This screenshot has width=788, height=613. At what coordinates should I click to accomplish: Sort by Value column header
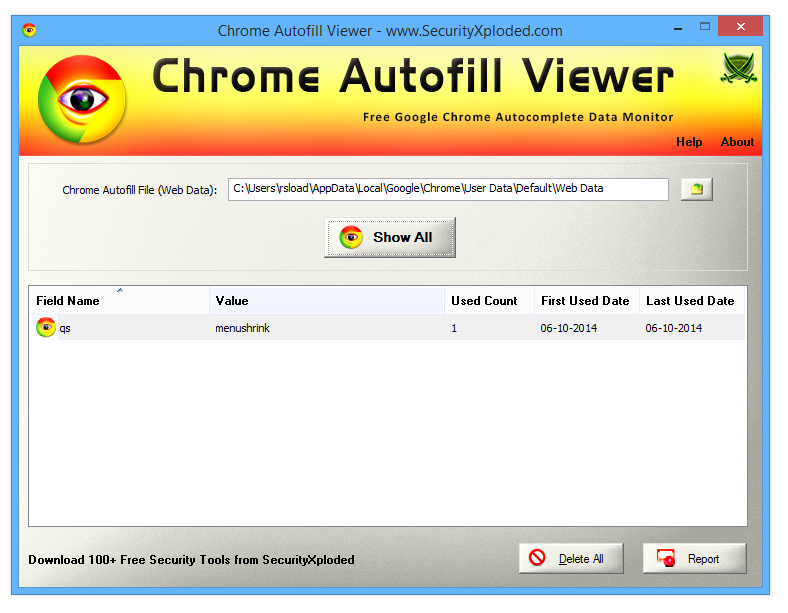click(x=327, y=300)
